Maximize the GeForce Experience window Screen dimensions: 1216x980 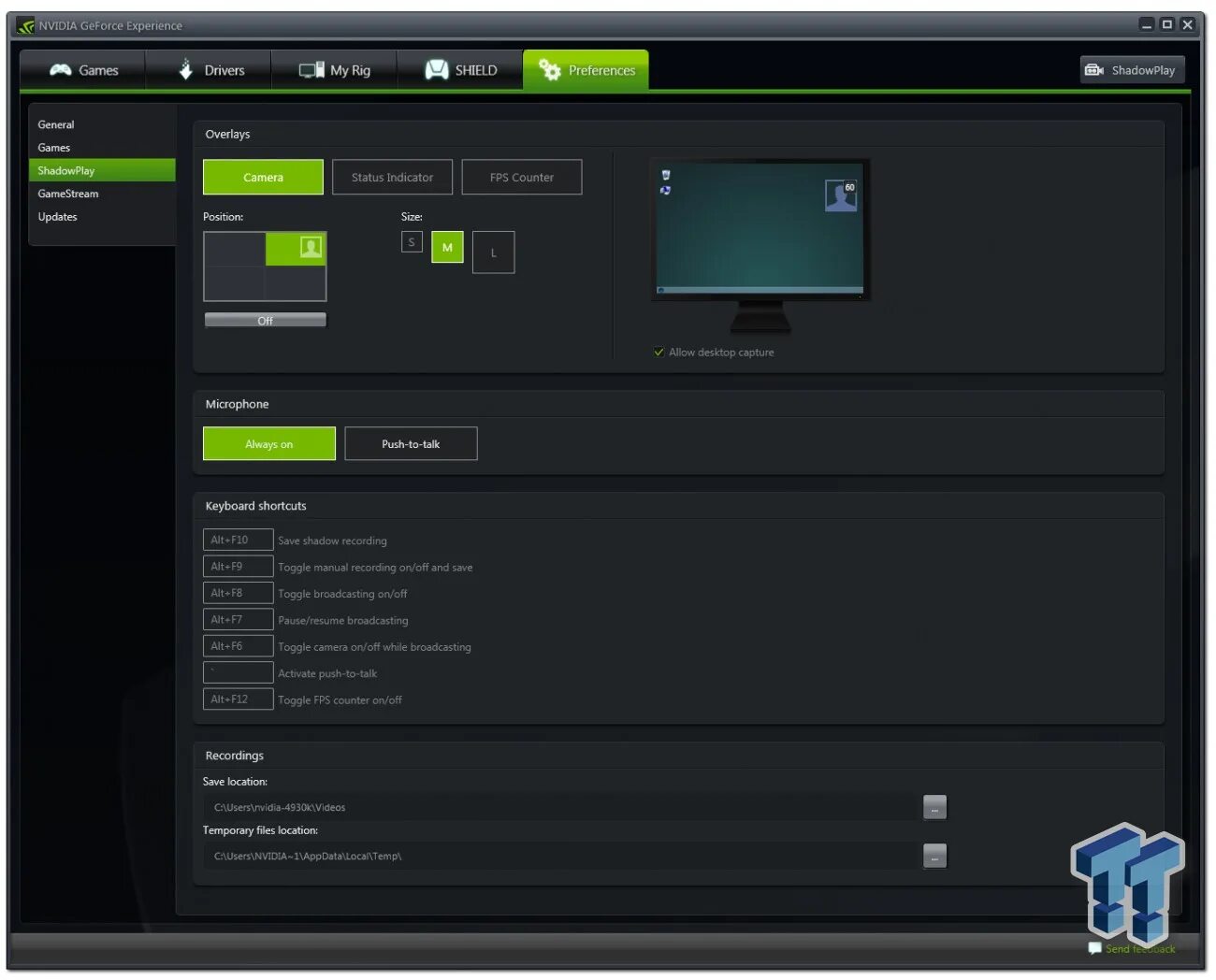[x=1166, y=24]
